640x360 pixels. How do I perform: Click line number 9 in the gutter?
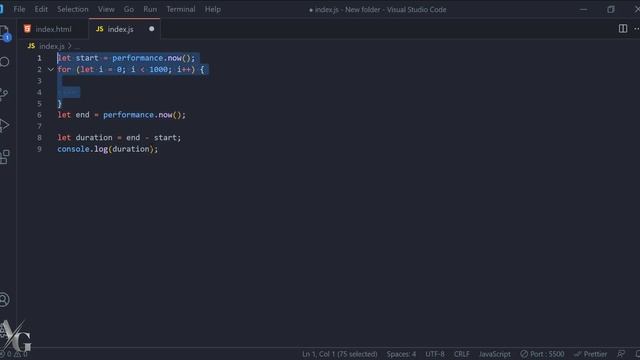(39, 149)
